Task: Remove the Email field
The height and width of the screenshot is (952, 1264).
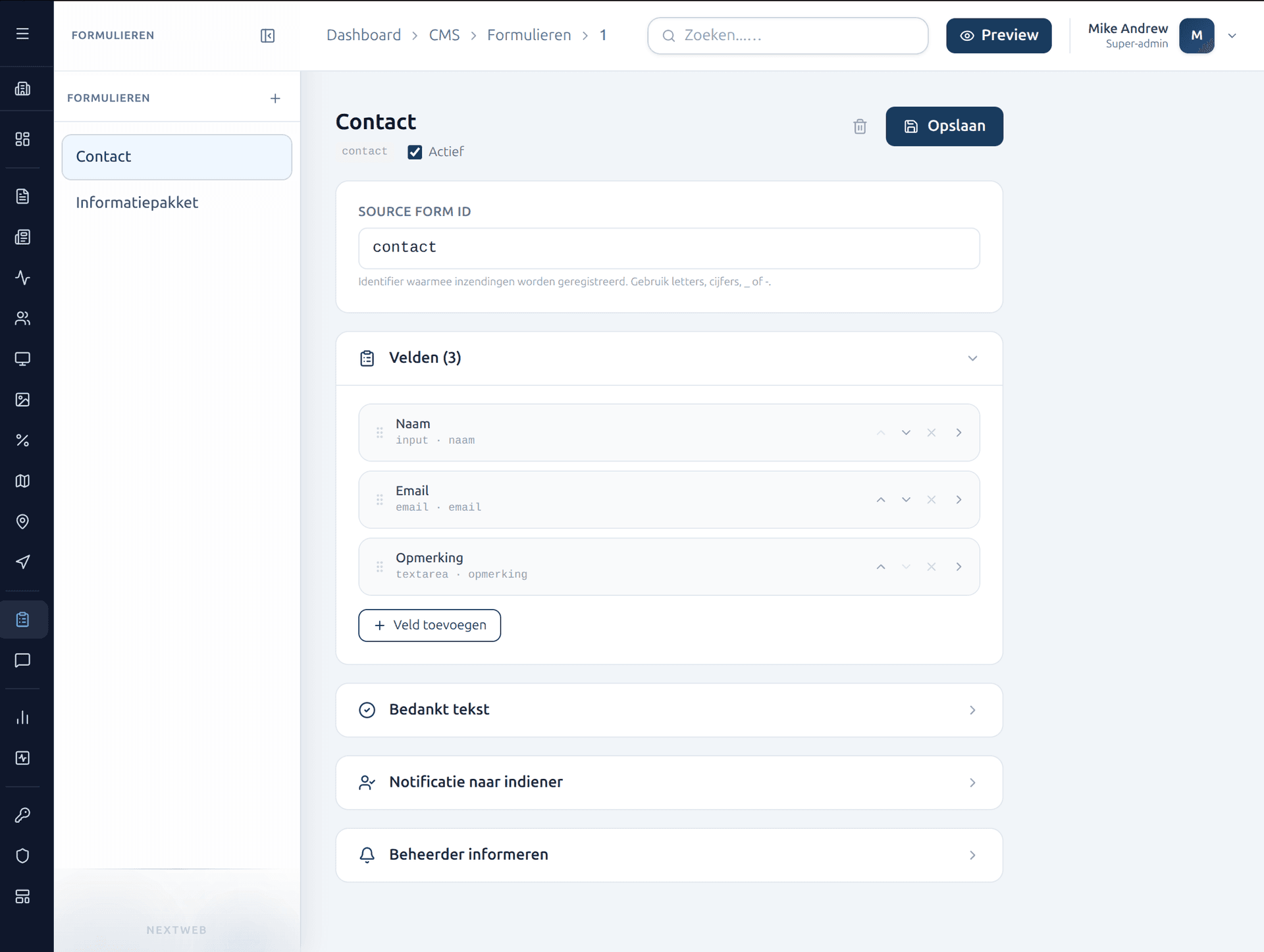Action: coord(932,500)
